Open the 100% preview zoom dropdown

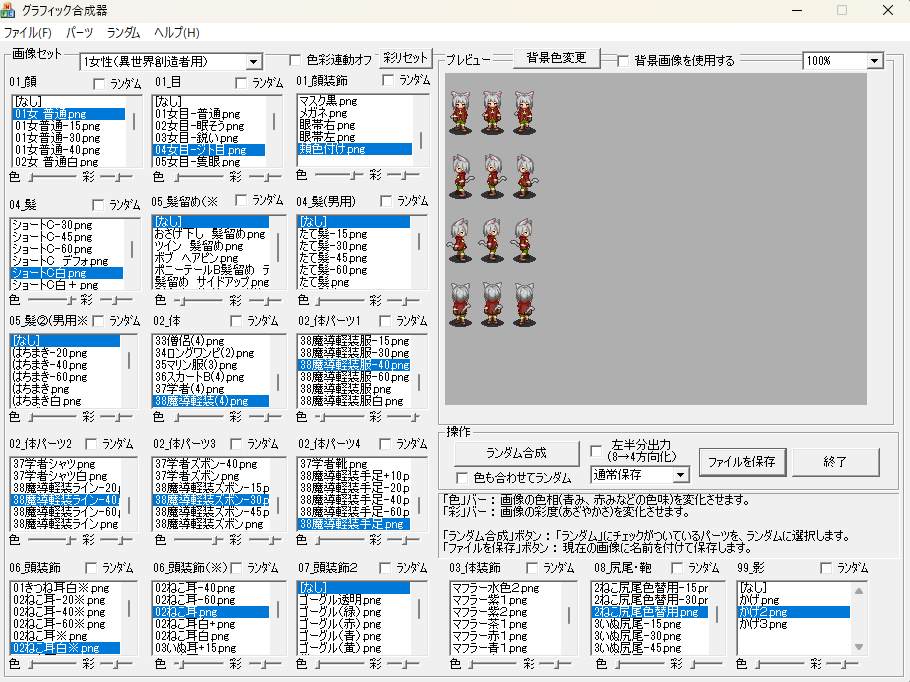(x=875, y=61)
